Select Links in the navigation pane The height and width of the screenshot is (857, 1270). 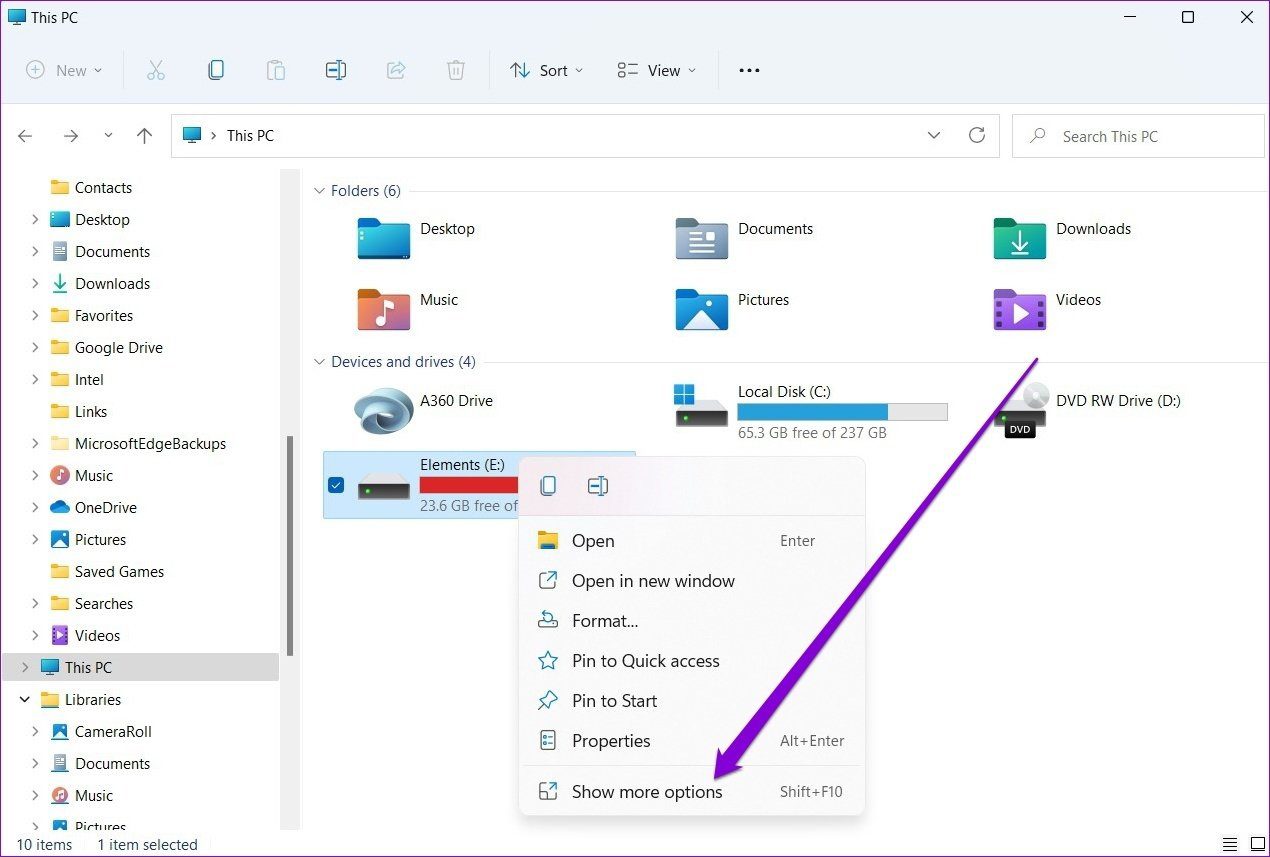tap(91, 412)
